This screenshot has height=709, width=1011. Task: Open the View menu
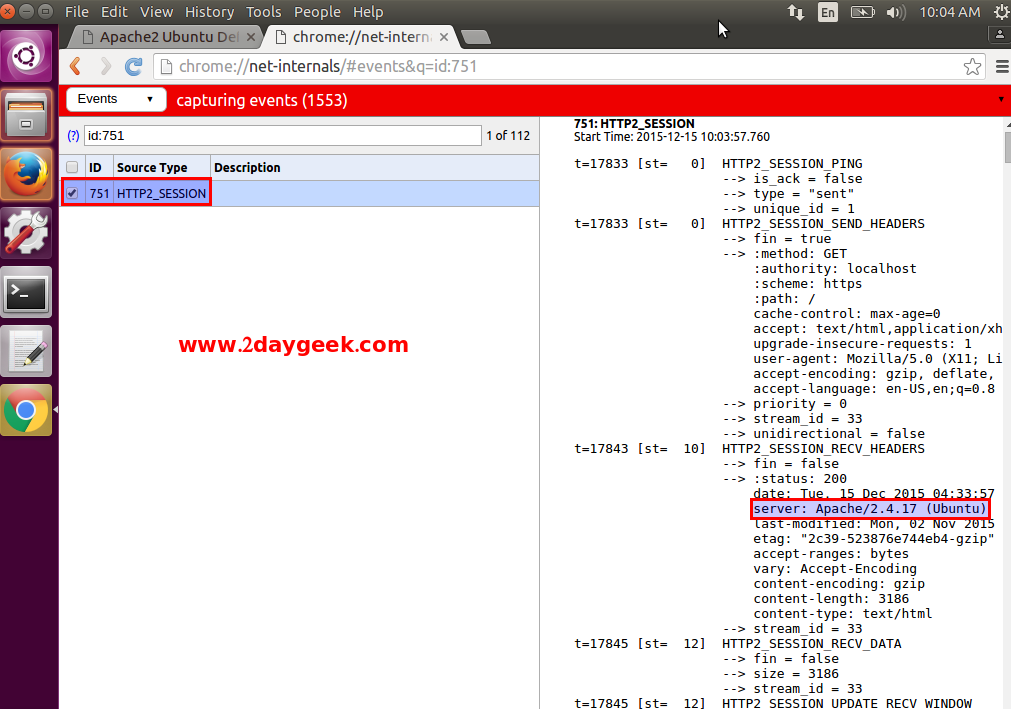pyautogui.click(x=157, y=12)
